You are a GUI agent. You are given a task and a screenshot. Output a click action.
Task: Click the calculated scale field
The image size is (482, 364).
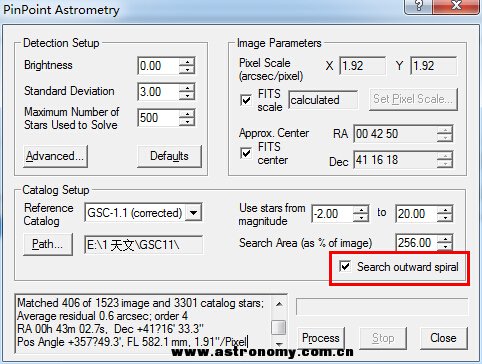pos(323,100)
